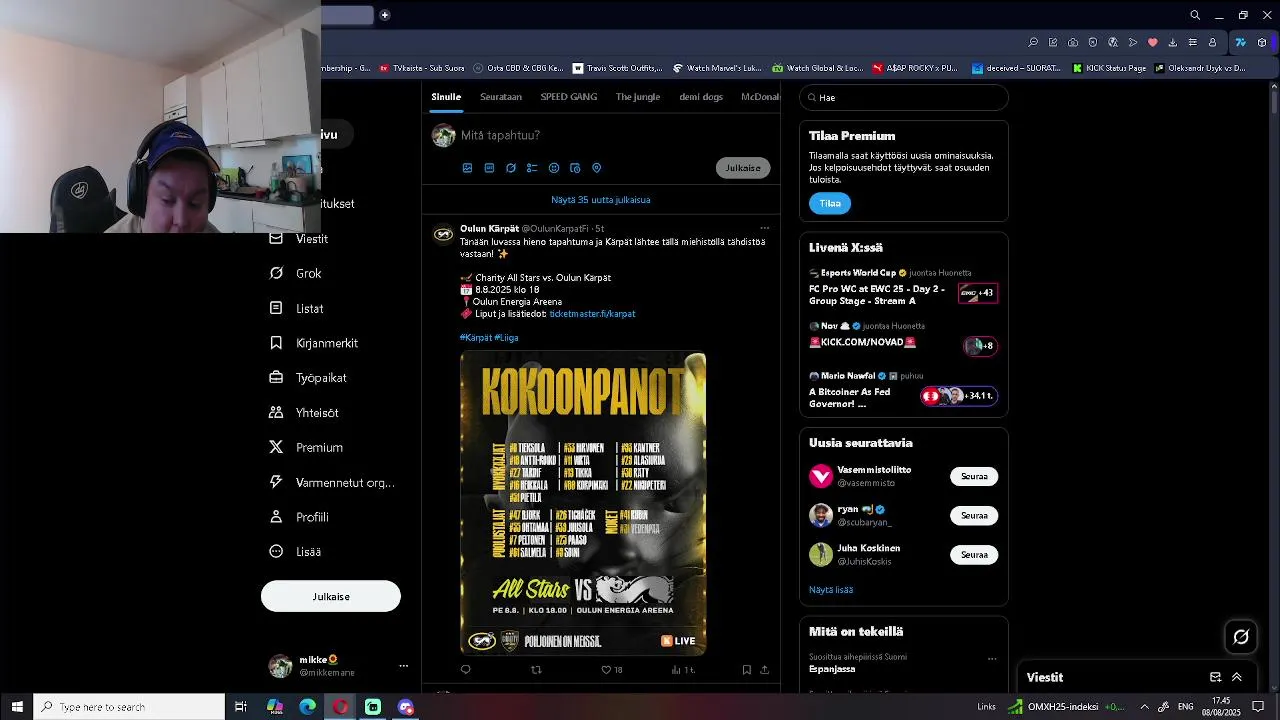
Task: Bookmark the Oulun Kärpät post
Action: point(746,670)
